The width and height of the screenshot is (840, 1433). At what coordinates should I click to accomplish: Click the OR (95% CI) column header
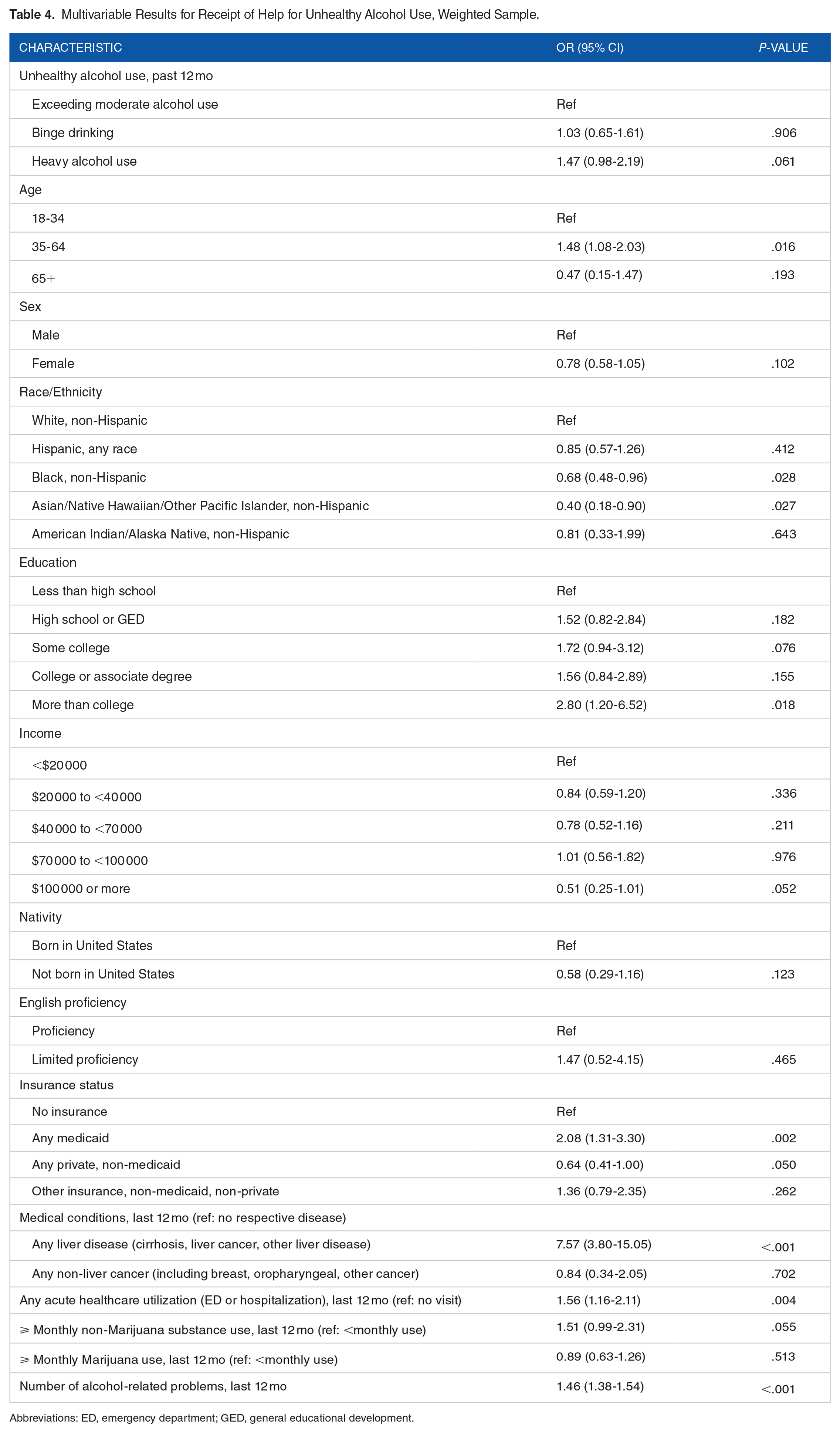[x=590, y=48]
